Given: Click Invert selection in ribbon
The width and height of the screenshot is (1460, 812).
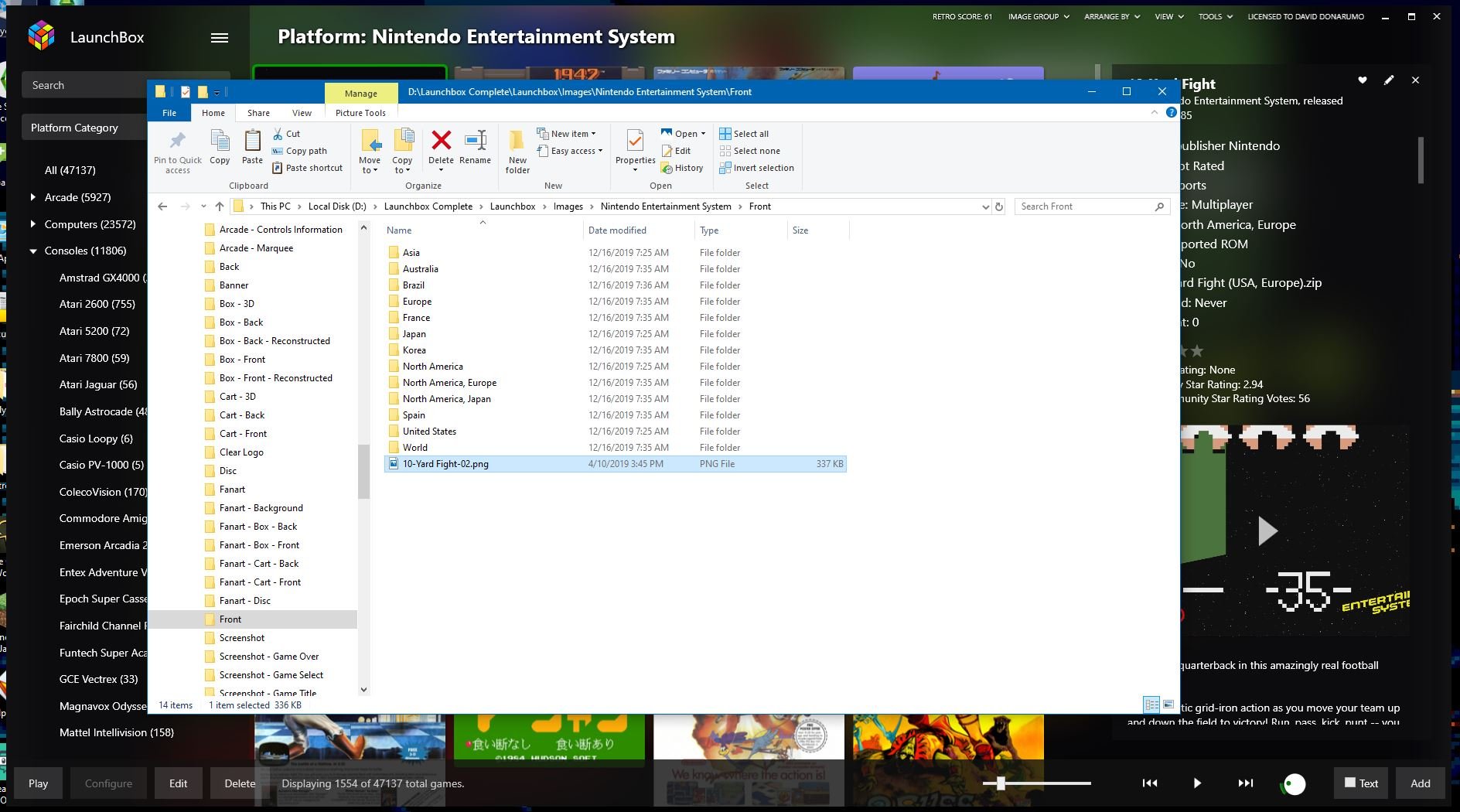Looking at the screenshot, I should click(x=756, y=168).
